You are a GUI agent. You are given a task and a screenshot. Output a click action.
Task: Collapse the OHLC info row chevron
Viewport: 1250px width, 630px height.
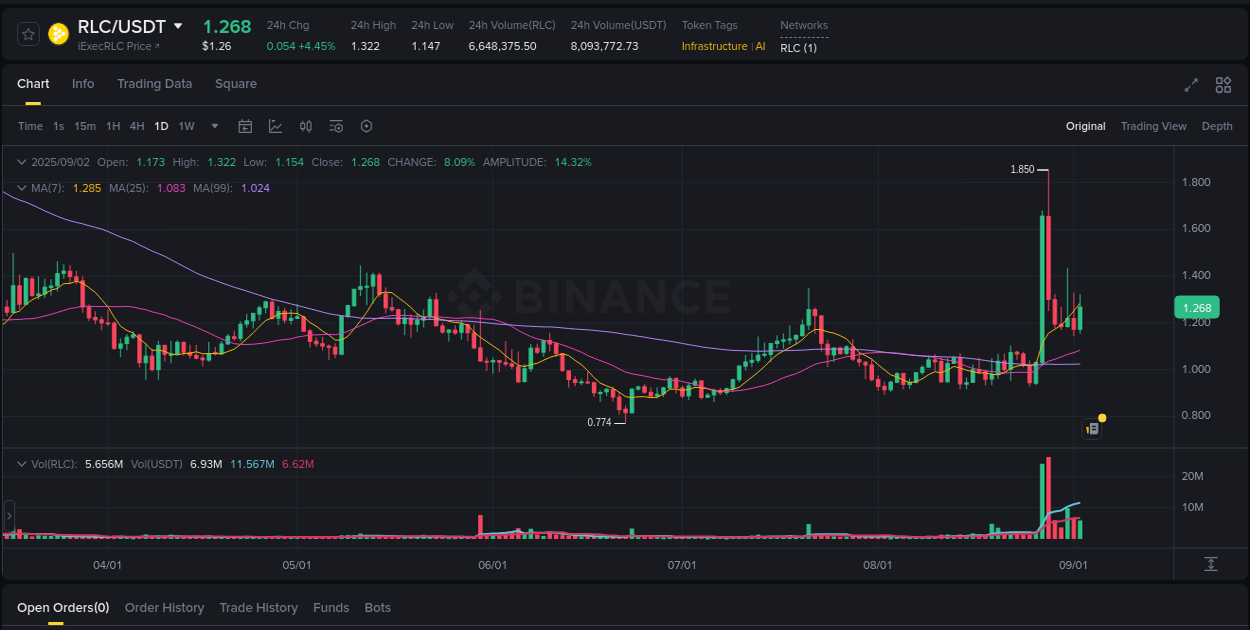click(x=22, y=161)
